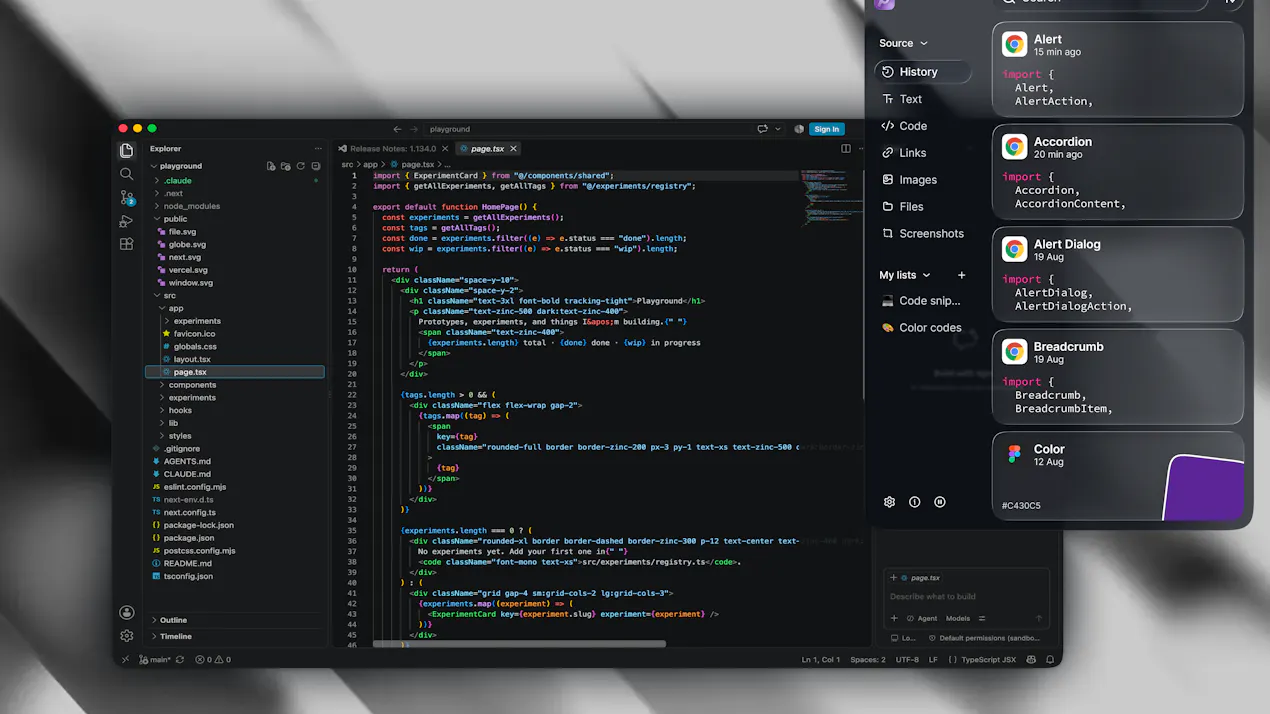1270x714 pixels.
Task: Click the purple #C430C5 color card
Action: click(1118, 476)
